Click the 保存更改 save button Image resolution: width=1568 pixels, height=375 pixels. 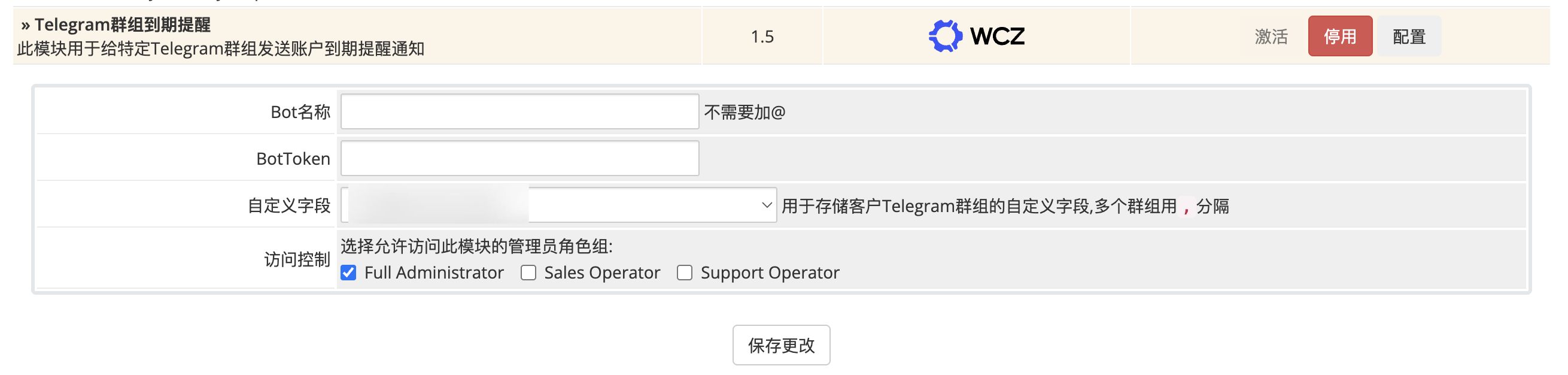coord(781,345)
